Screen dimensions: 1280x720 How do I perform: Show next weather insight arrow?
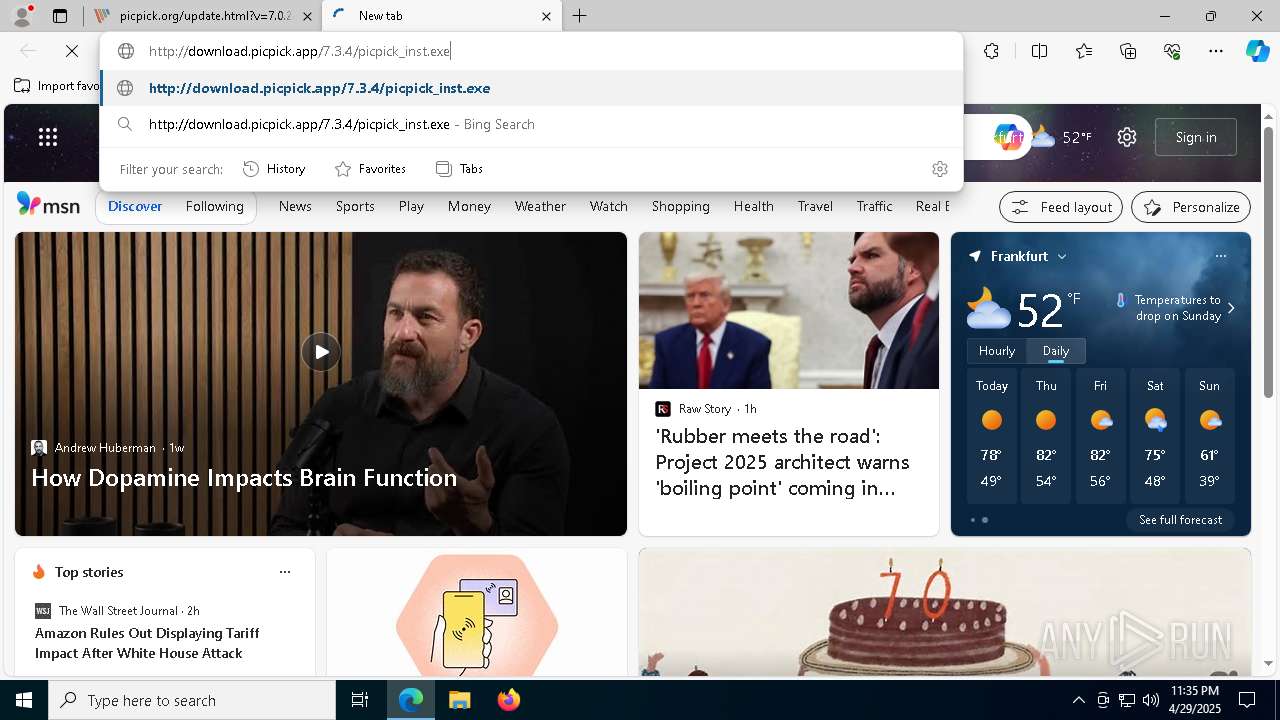coord(1231,308)
